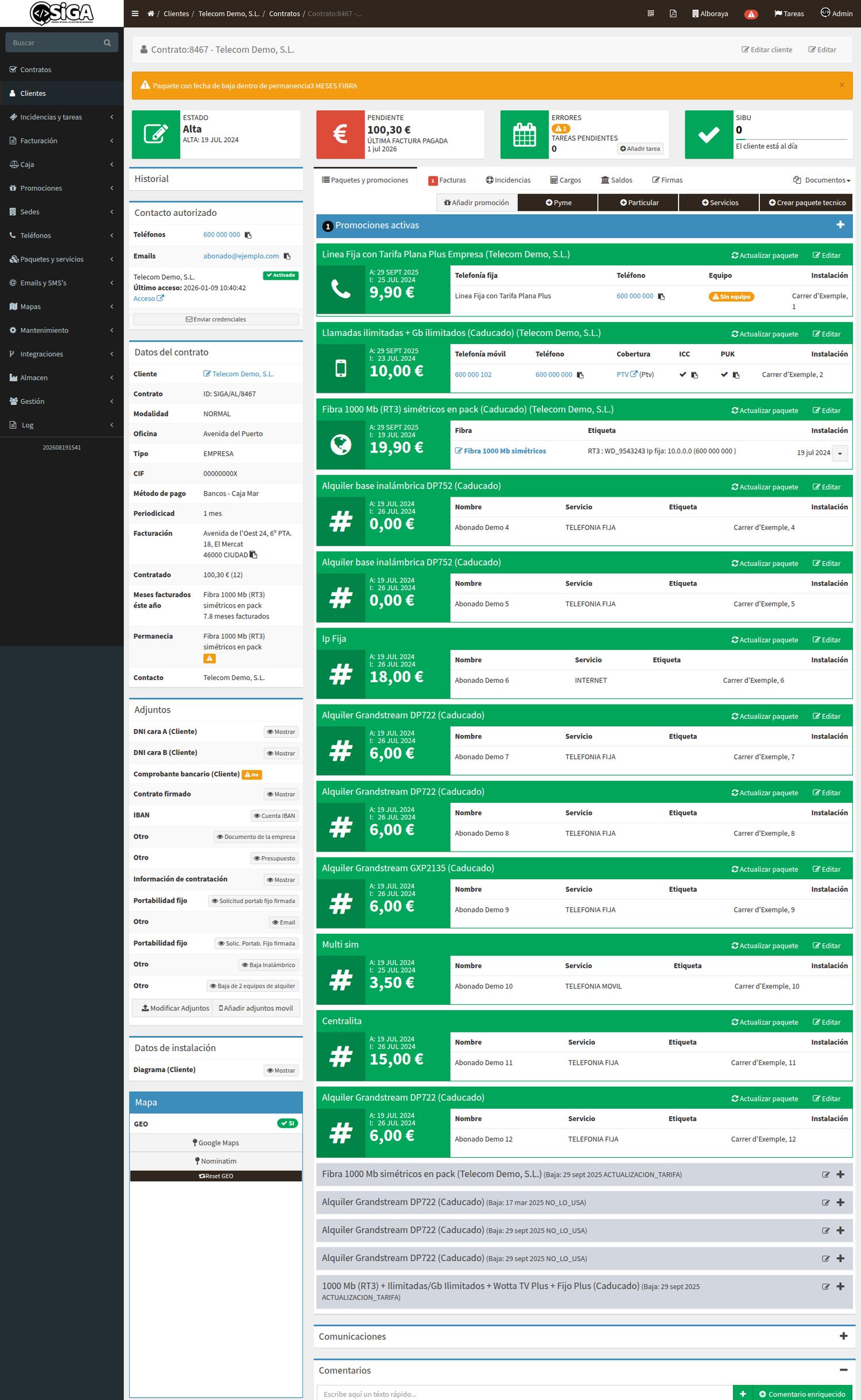Open the Documentos dropdown
This screenshot has width=861, height=1400.
(821, 180)
